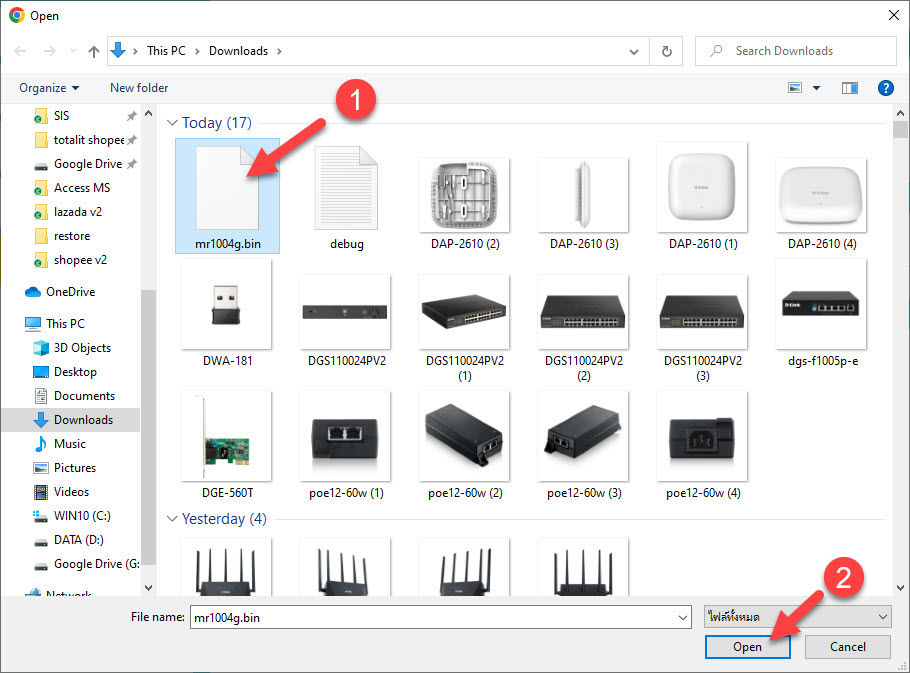The height and width of the screenshot is (673, 910).
Task: Select the DAP-2610 (2) image
Action: point(465,203)
